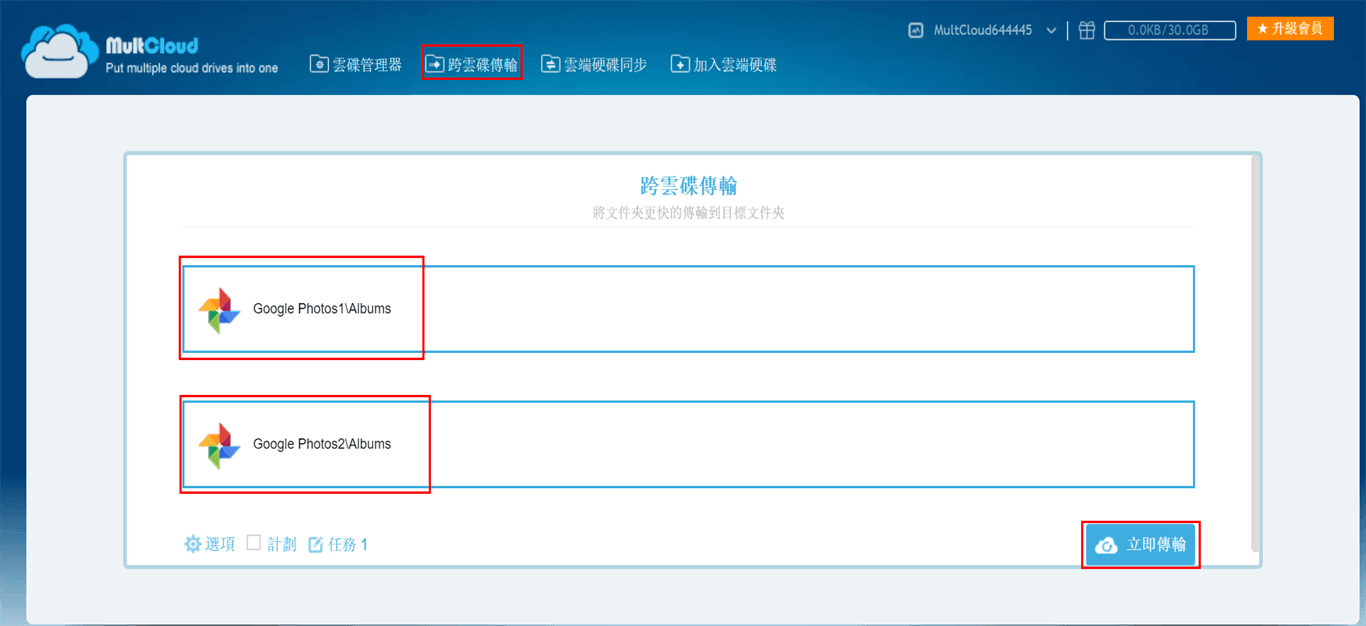1366x626 pixels.
Task: Click the 選項 gear icon
Action: 193,544
